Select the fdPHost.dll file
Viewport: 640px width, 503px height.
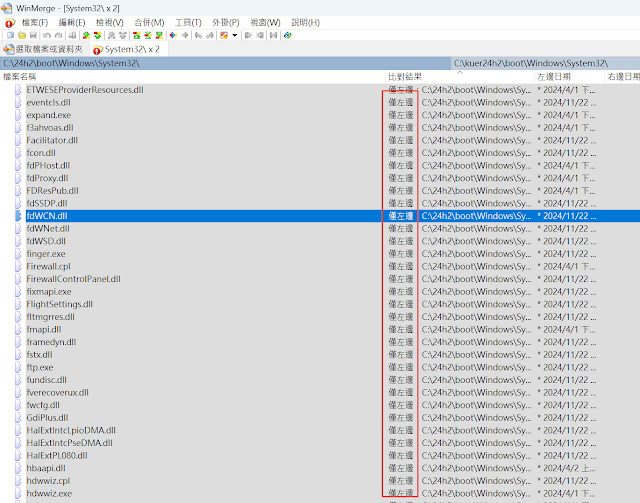[48, 165]
